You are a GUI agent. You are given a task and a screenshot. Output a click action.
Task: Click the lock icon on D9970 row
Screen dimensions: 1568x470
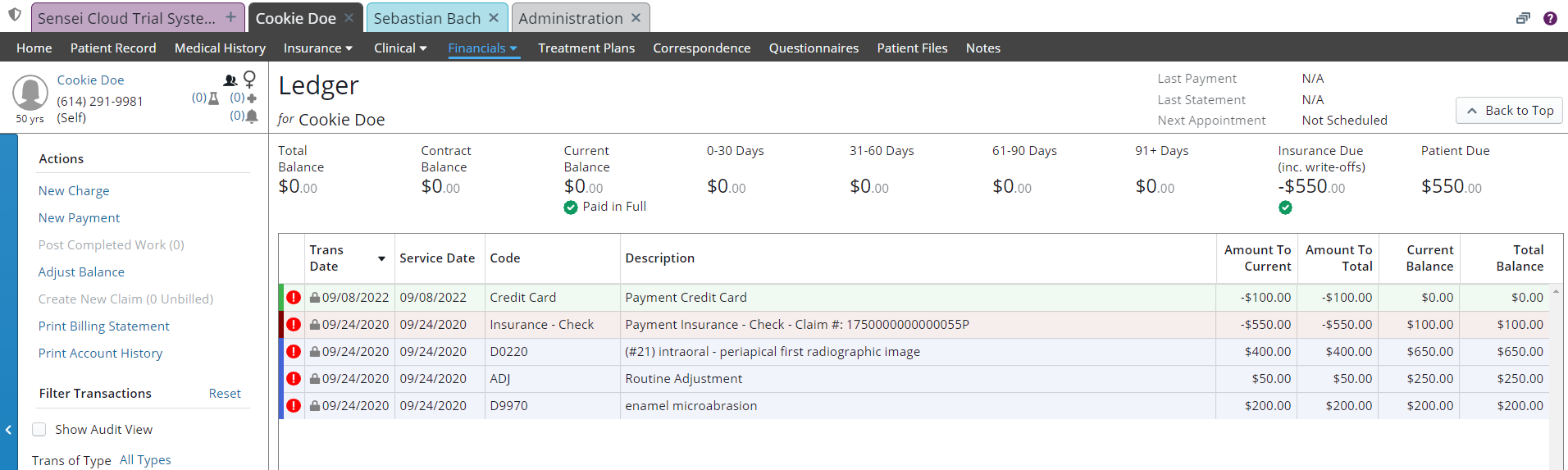[x=314, y=406]
